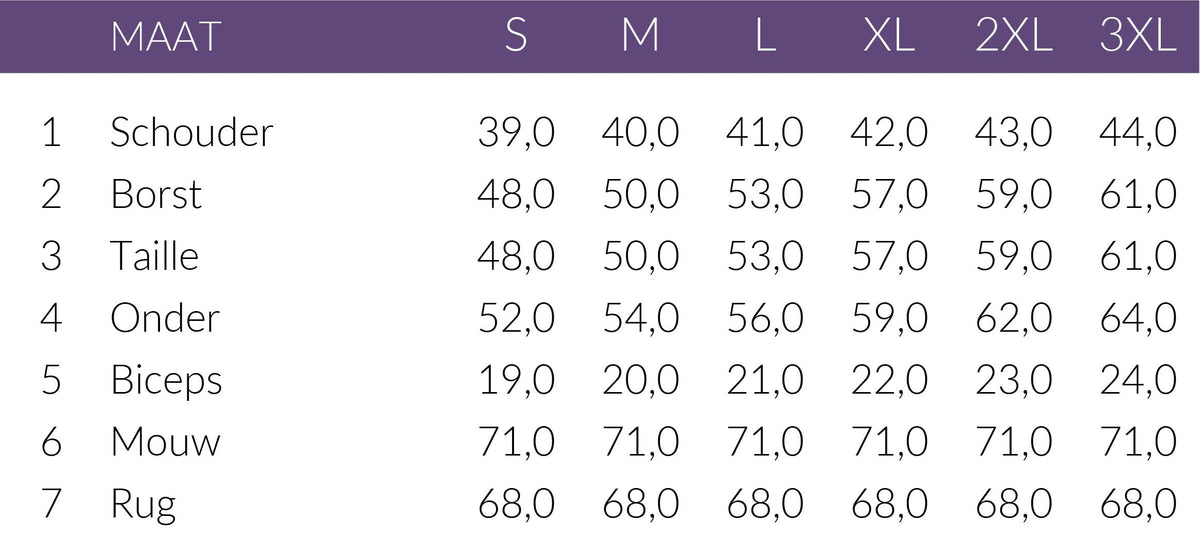
Task: Click the Rug row label
Action: pyautogui.click(x=143, y=505)
